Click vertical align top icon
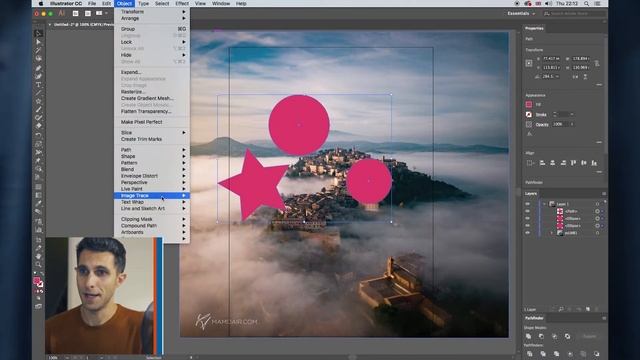640x360 pixels. coord(573,163)
